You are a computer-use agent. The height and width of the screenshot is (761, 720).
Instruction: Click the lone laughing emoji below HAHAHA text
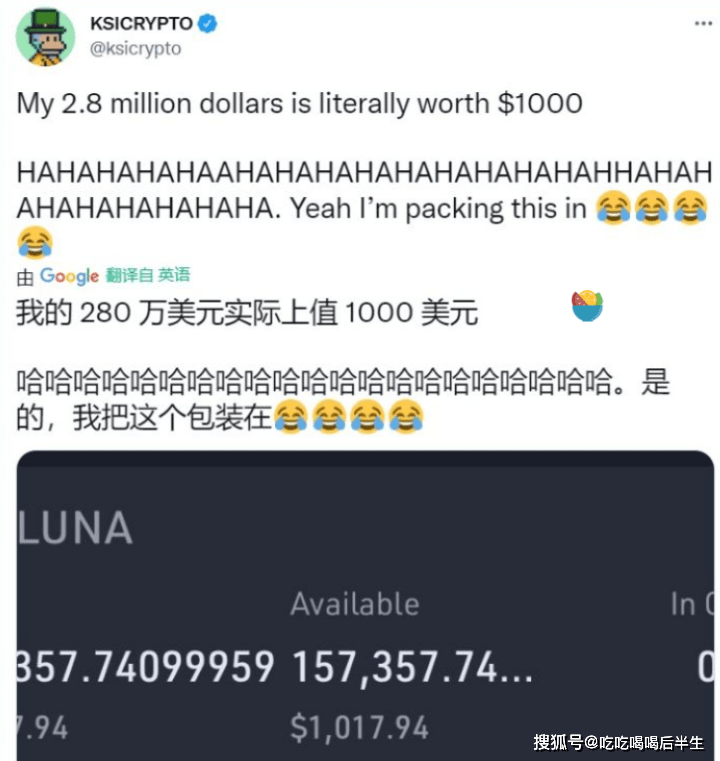pos(35,242)
